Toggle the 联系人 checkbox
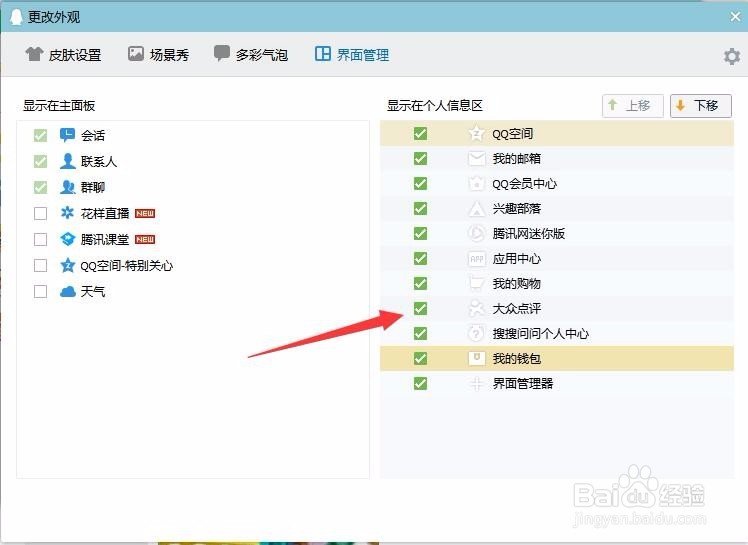This screenshot has height=545, width=748. point(41,161)
